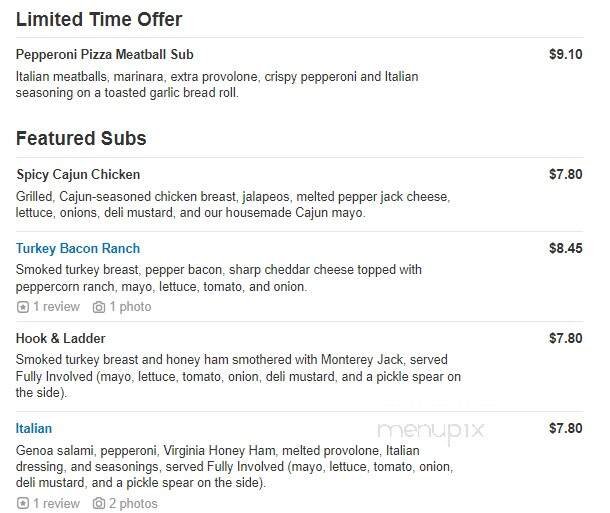Open the Italian sub link
Screen dimensions: 610x513
(x=34, y=429)
